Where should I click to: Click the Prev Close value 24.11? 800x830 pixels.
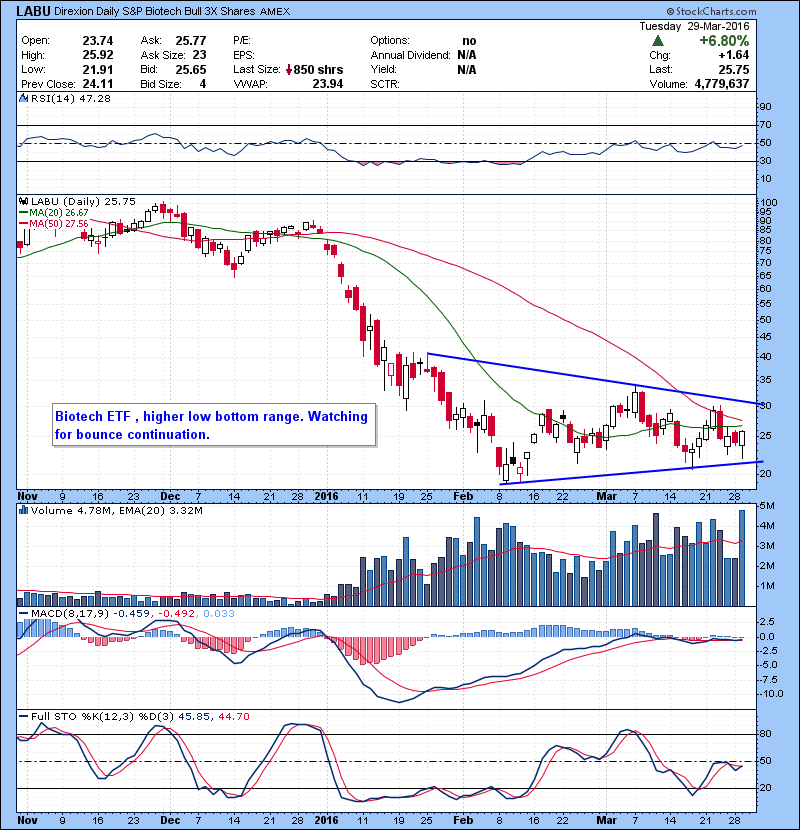point(97,84)
